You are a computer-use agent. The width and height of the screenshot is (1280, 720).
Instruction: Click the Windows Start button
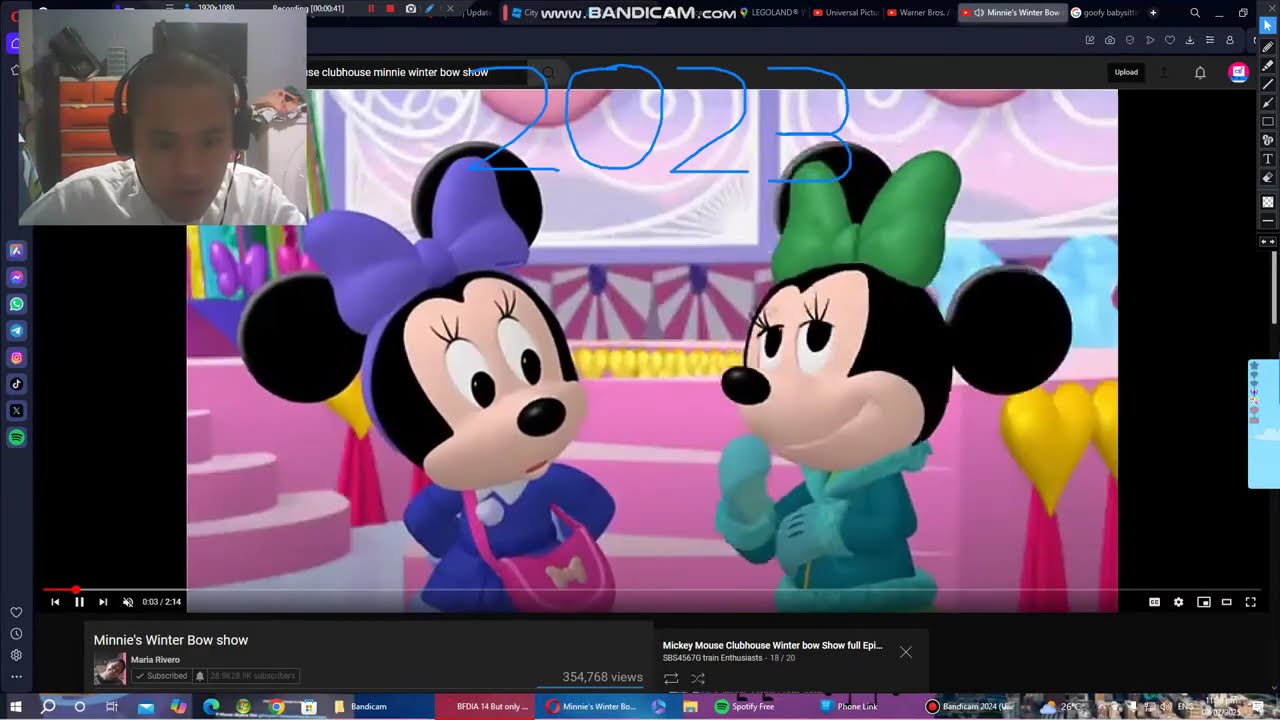[x=16, y=706]
